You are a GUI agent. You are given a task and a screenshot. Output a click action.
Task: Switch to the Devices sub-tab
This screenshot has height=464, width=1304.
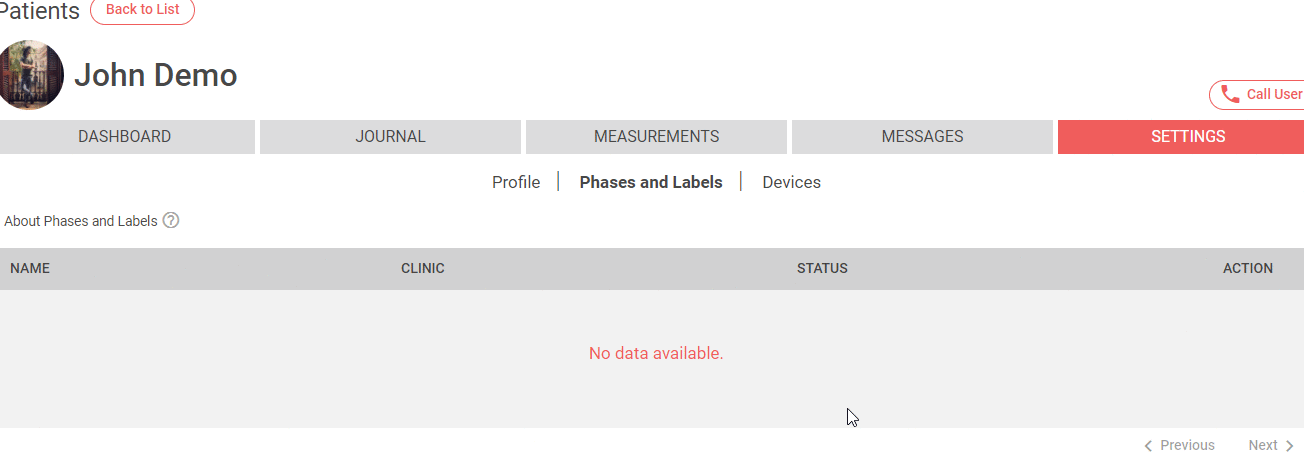pos(791,182)
